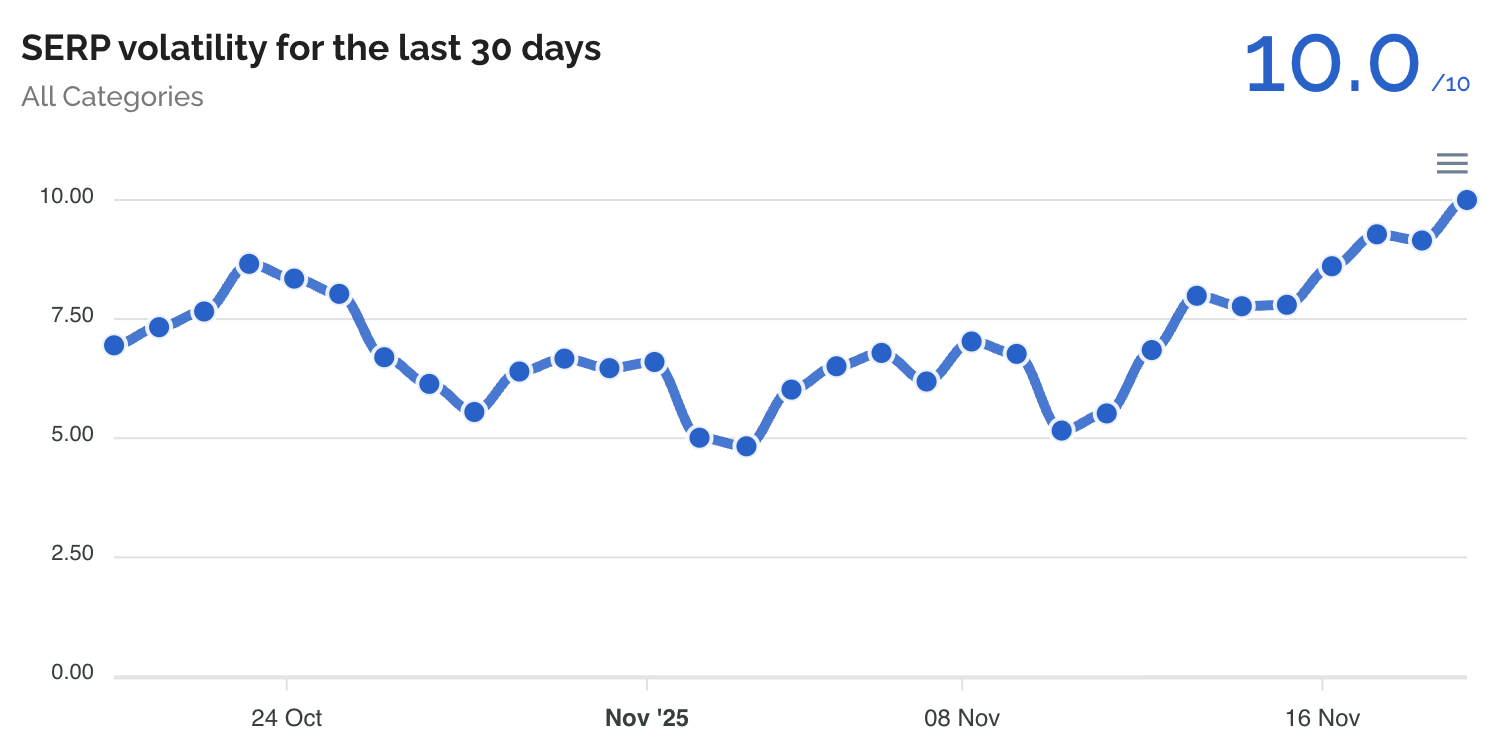Click the 2.50 y-axis label
Image resolution: width=1502 pixels, height=752 pixels.
(72, 555)
